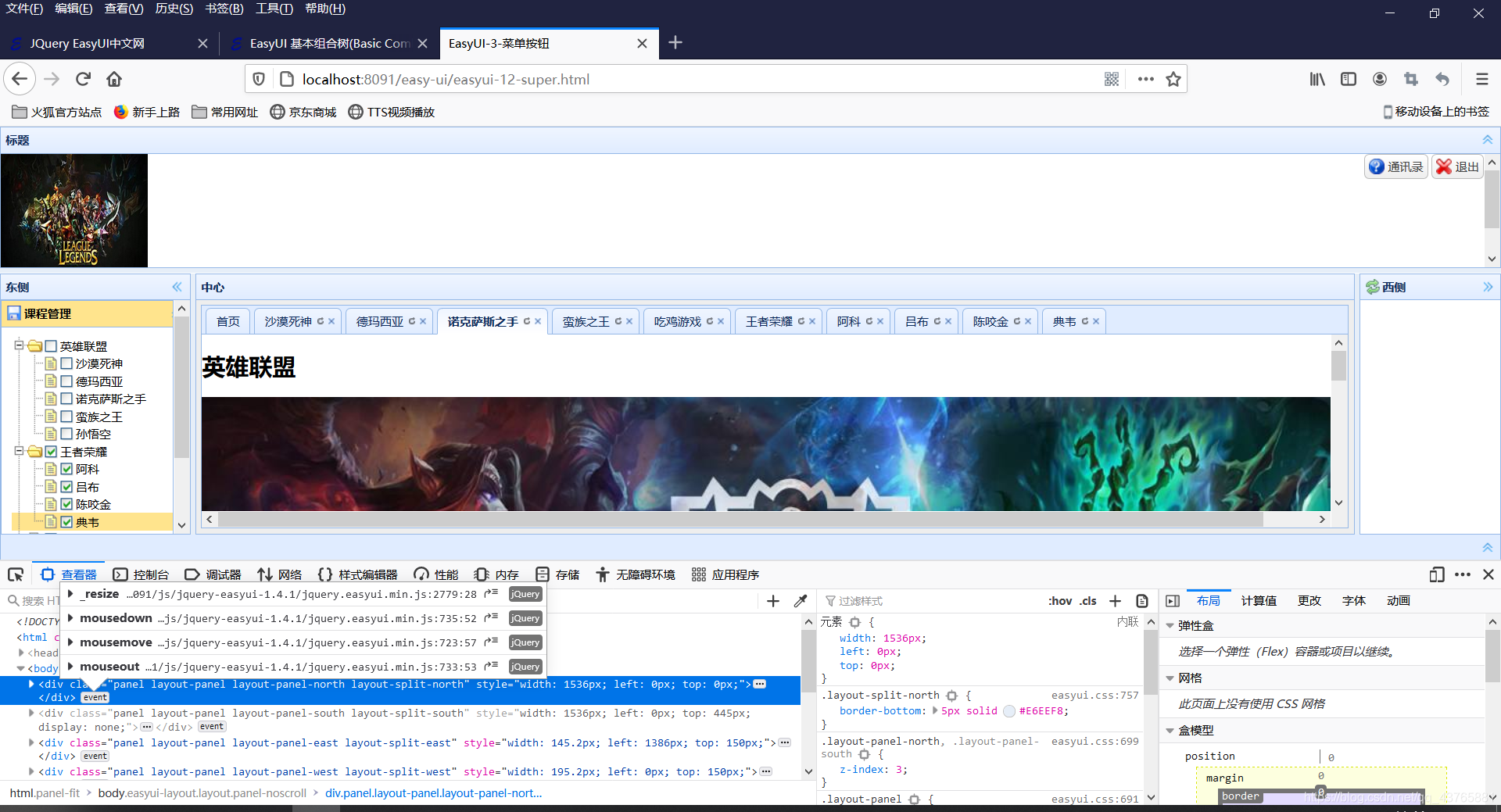1501x812 pixels.
Task: Pick a color with the eyedropper icon
Action: (800, 601)
